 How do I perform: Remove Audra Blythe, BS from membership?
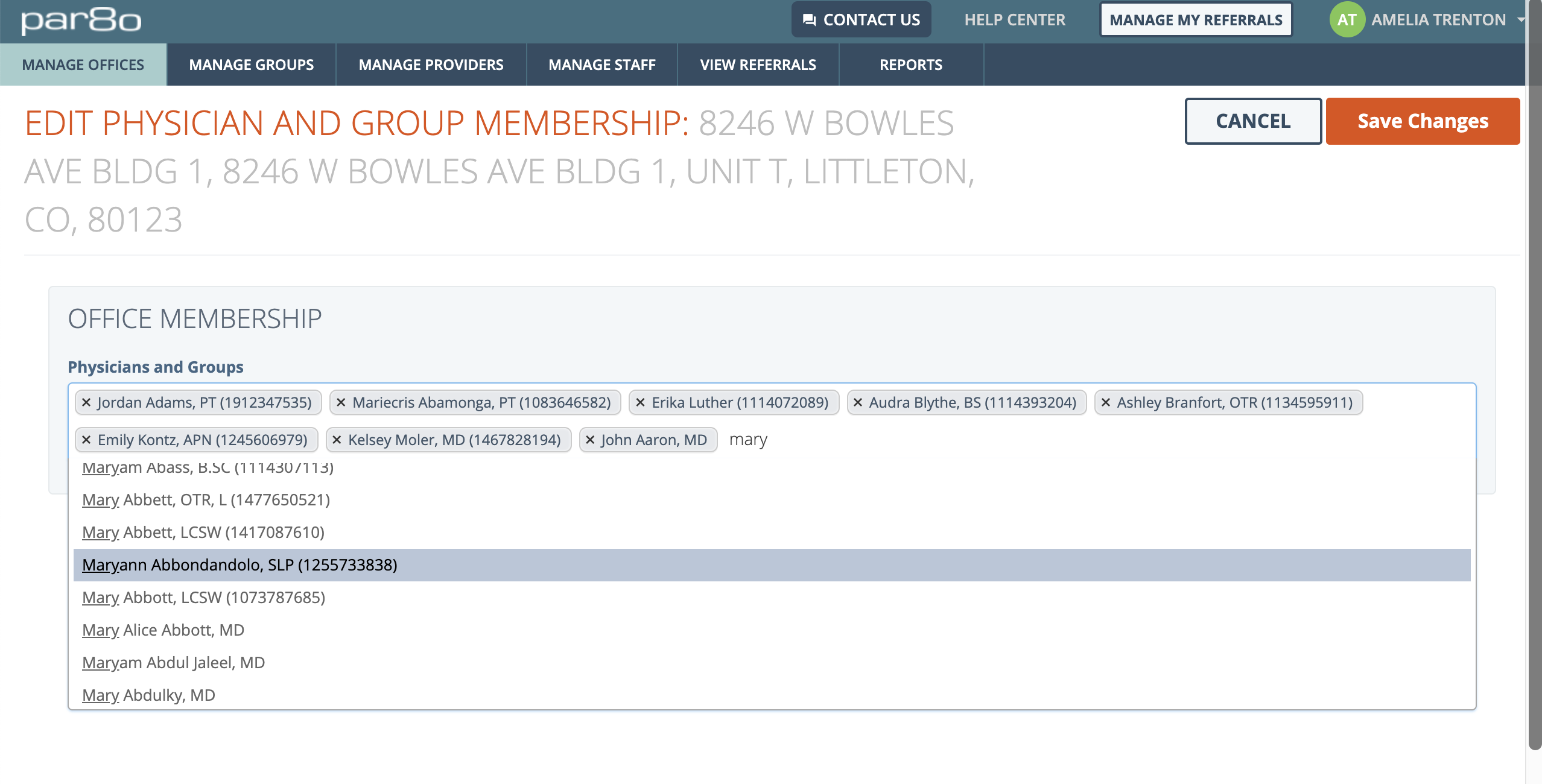click(858, 402)
